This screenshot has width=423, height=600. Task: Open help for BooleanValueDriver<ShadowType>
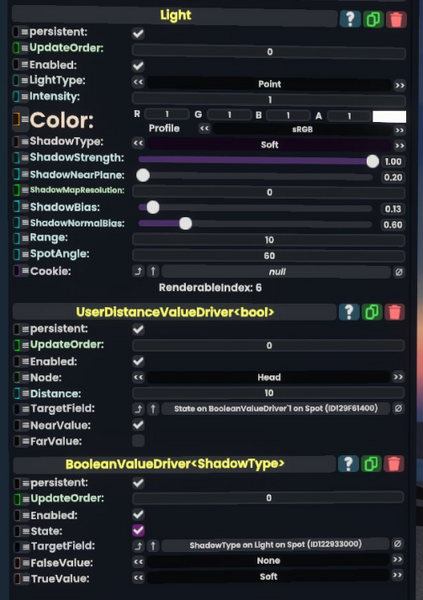[x=348, y=464]
